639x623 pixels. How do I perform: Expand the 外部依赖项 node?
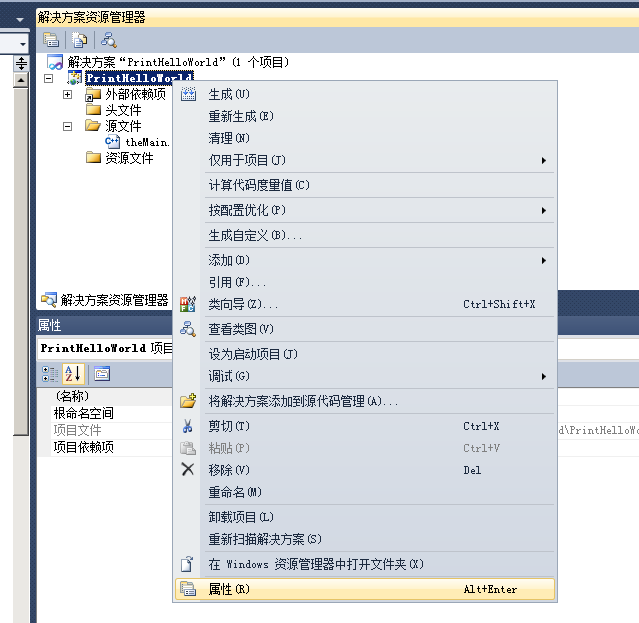[x=68, y=95]
